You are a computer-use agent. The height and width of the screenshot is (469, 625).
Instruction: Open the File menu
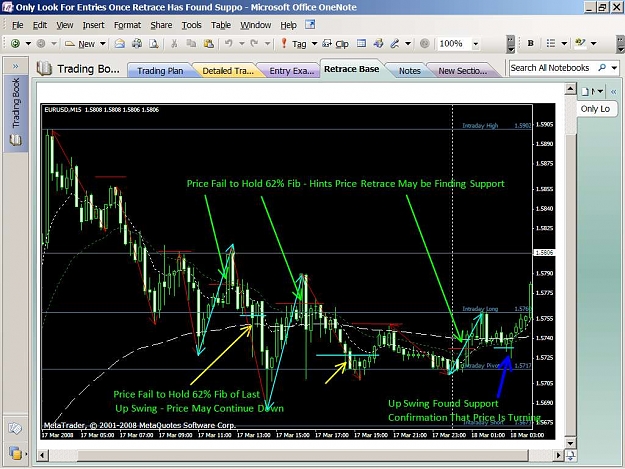tap(18, 25)
